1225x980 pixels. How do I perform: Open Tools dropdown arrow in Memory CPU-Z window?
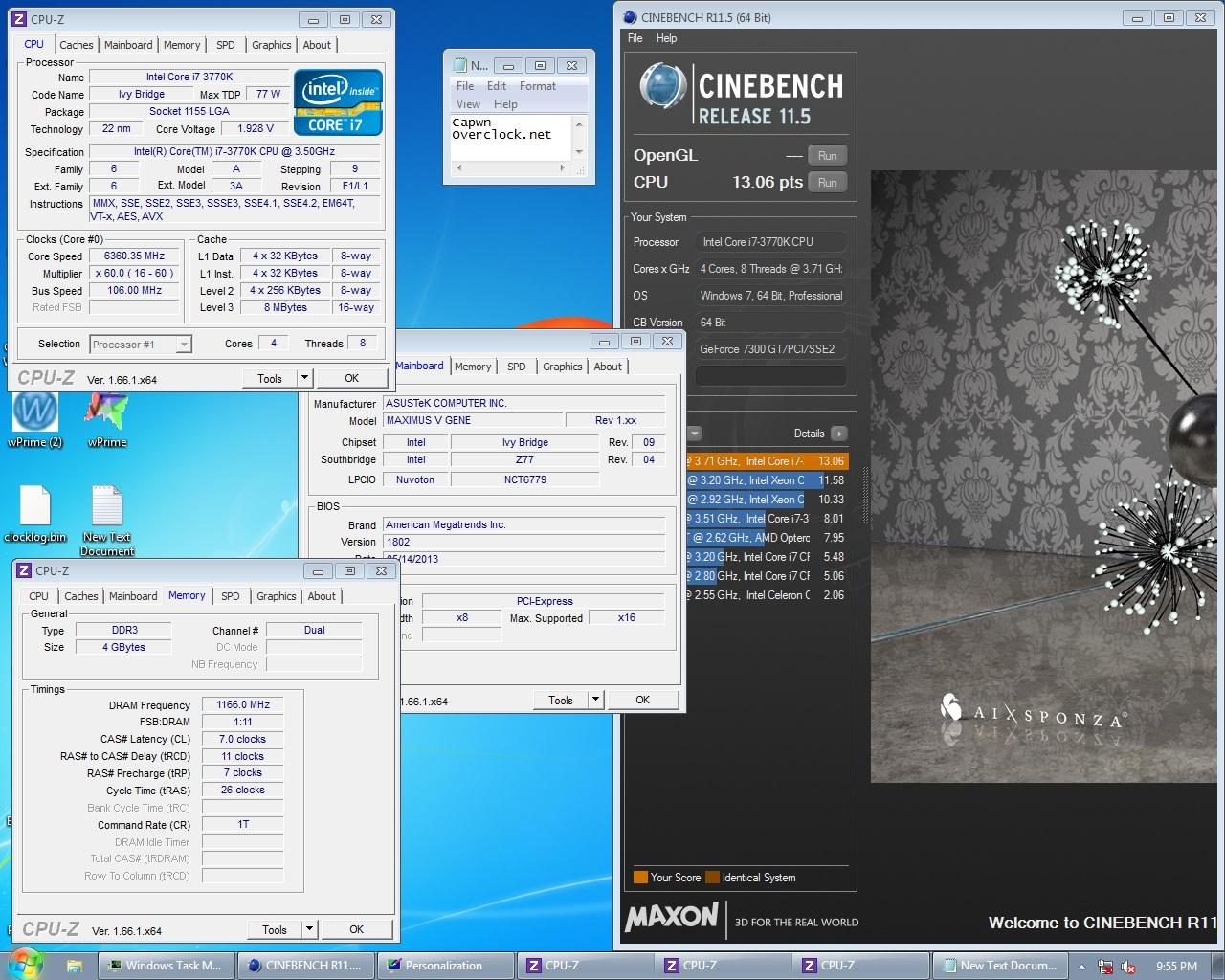coord(309,929)
